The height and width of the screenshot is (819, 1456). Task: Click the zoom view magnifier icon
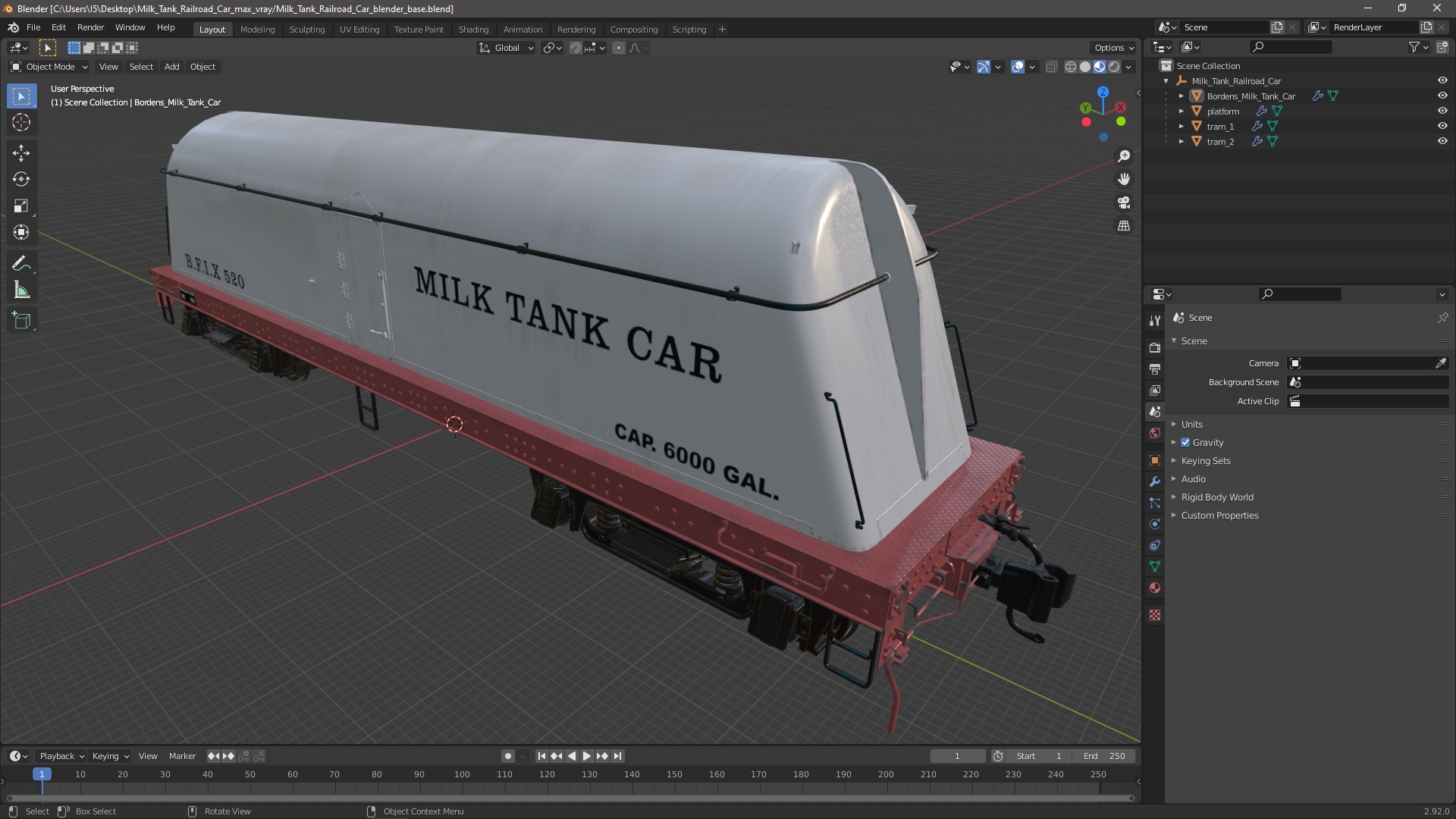[1124, 155]
